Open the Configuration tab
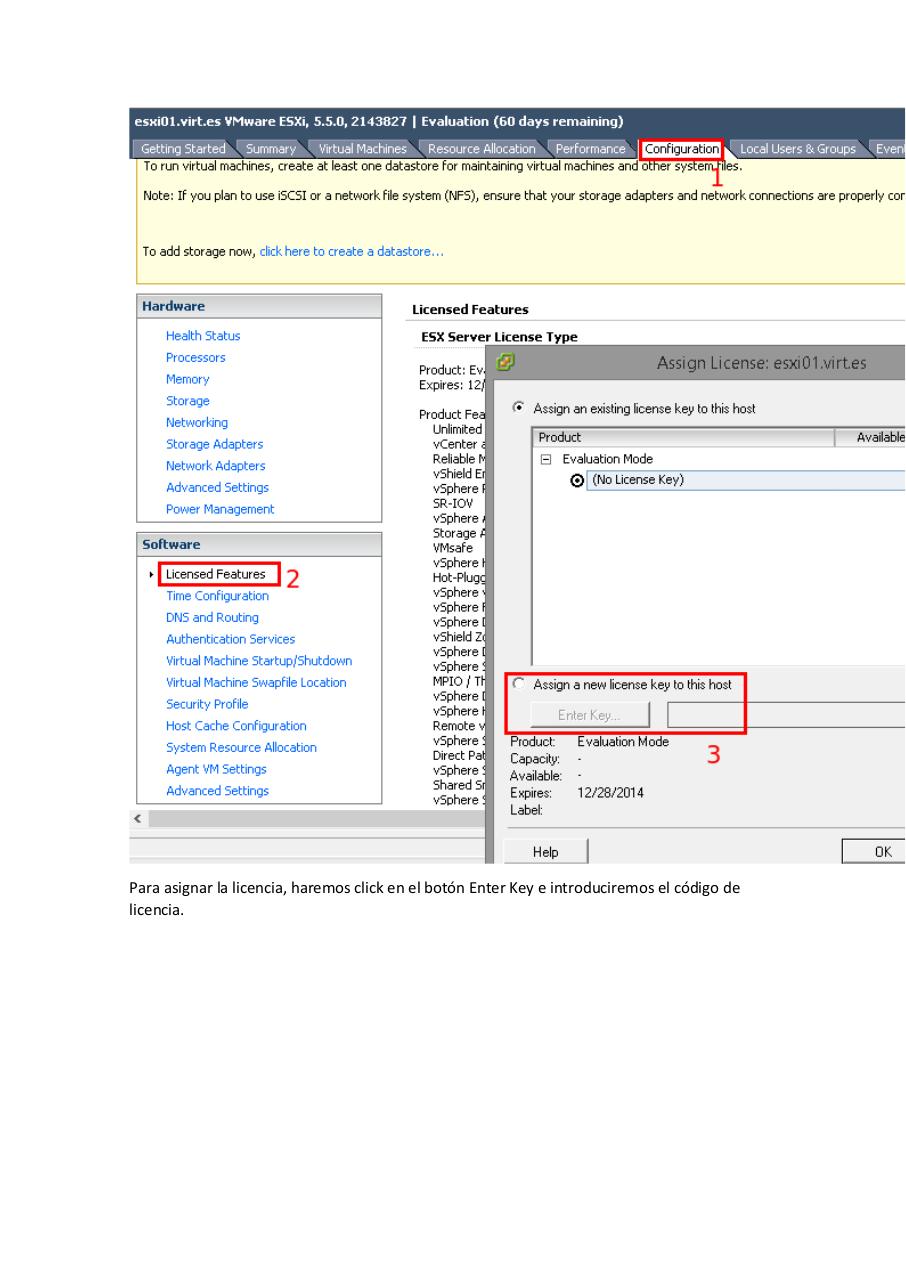The image size is (906, 1280). click(681, 149)
